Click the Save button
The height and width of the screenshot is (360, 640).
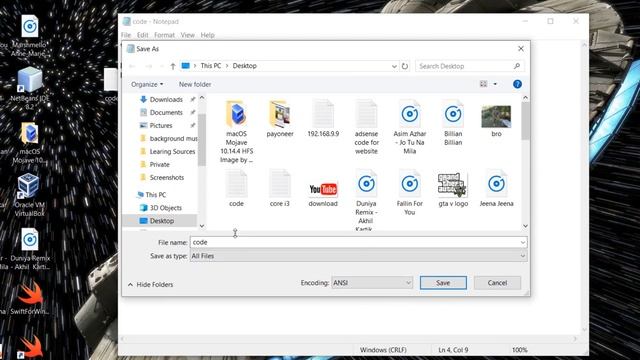tap(443, 283)
